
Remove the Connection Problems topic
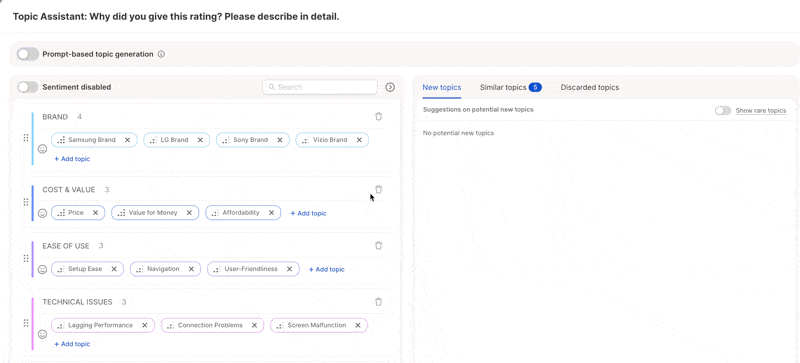coord(254,325)
